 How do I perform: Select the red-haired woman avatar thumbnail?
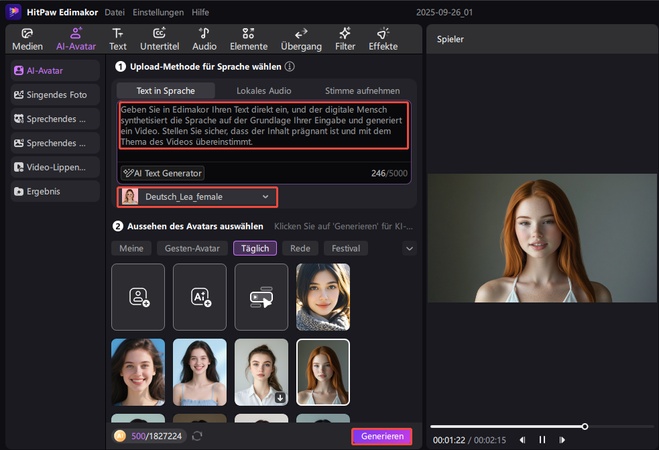323,372
